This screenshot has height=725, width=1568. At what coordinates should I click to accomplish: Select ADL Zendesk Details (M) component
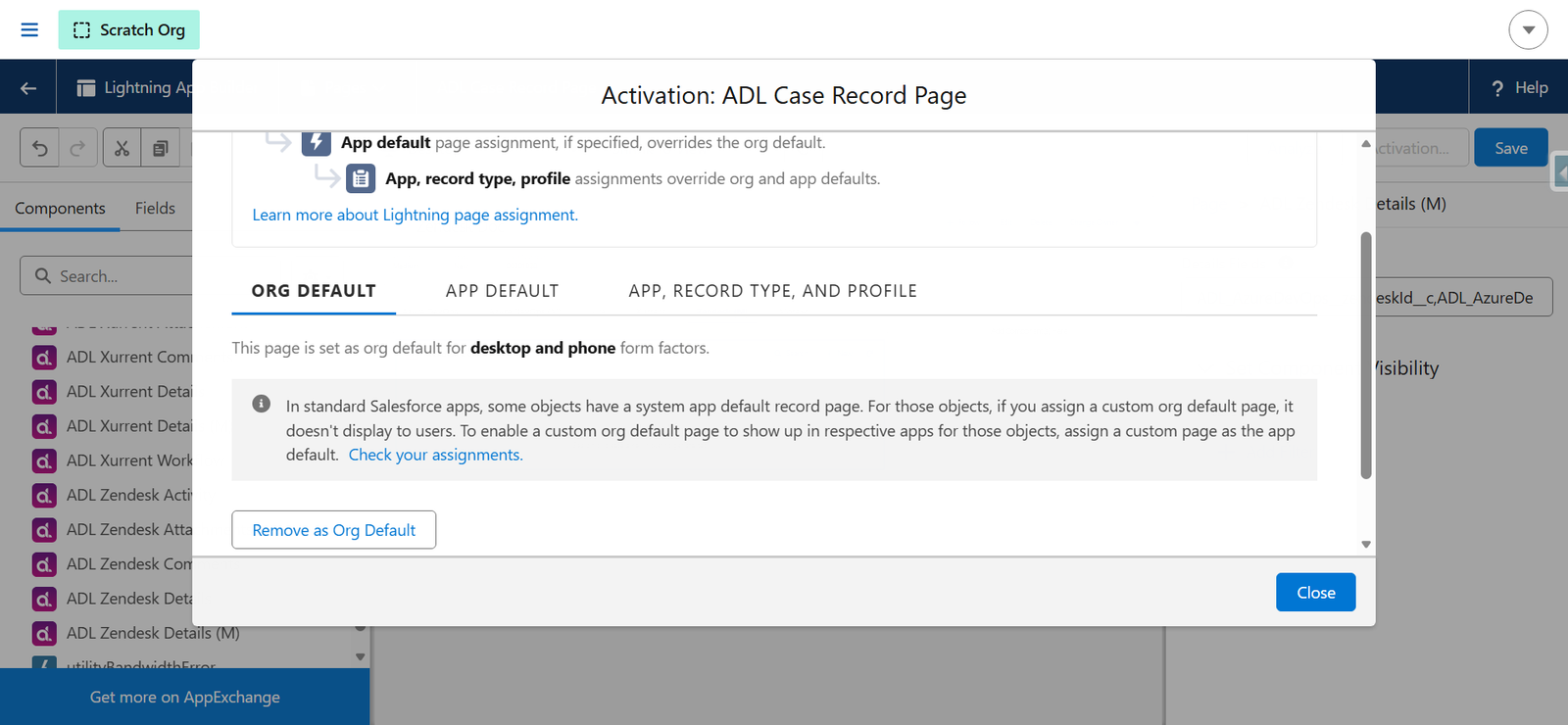[136, 634]
